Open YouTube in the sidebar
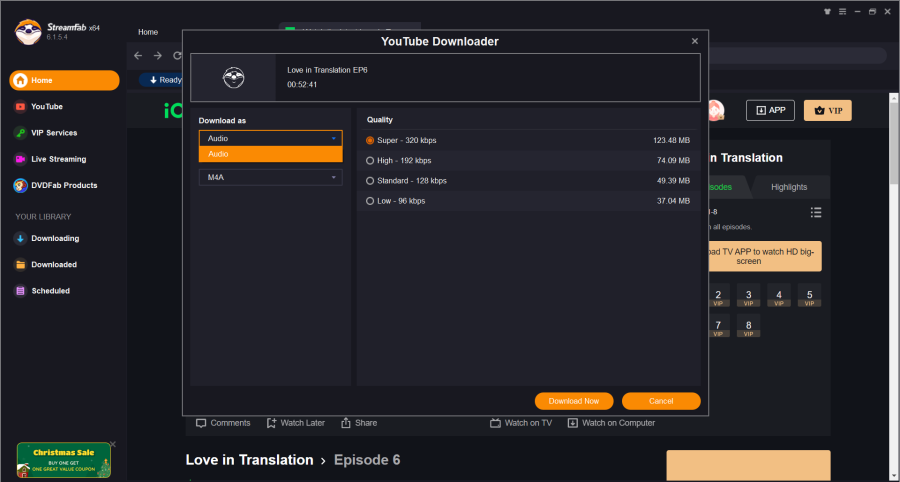The image size is (900, 482). [39, 107]
